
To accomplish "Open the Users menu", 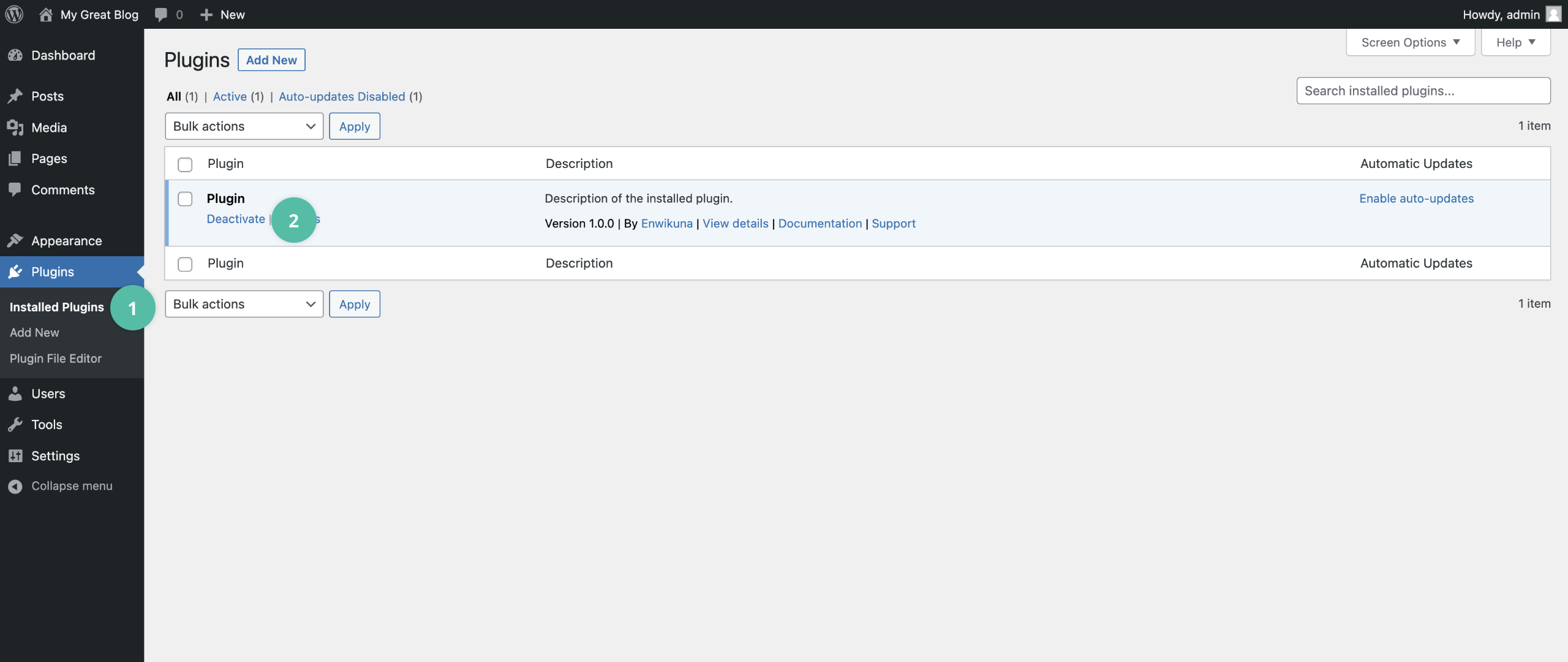I will click(x=48, y=394).
